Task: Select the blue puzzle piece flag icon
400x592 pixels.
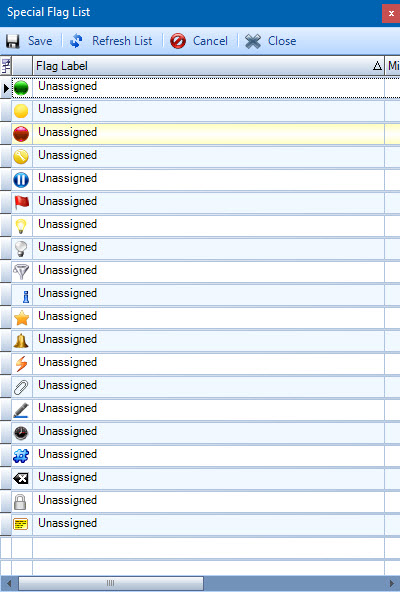Action: click(x=21, y=456)
